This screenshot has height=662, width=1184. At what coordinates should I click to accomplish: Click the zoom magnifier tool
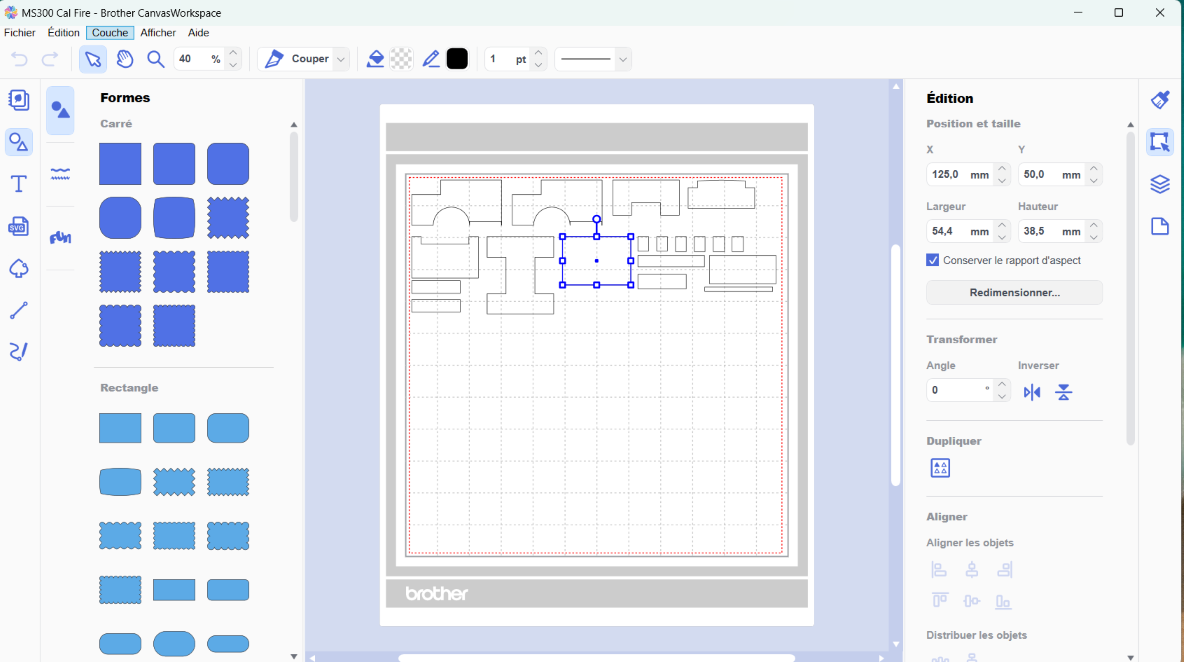coord(156,59)
